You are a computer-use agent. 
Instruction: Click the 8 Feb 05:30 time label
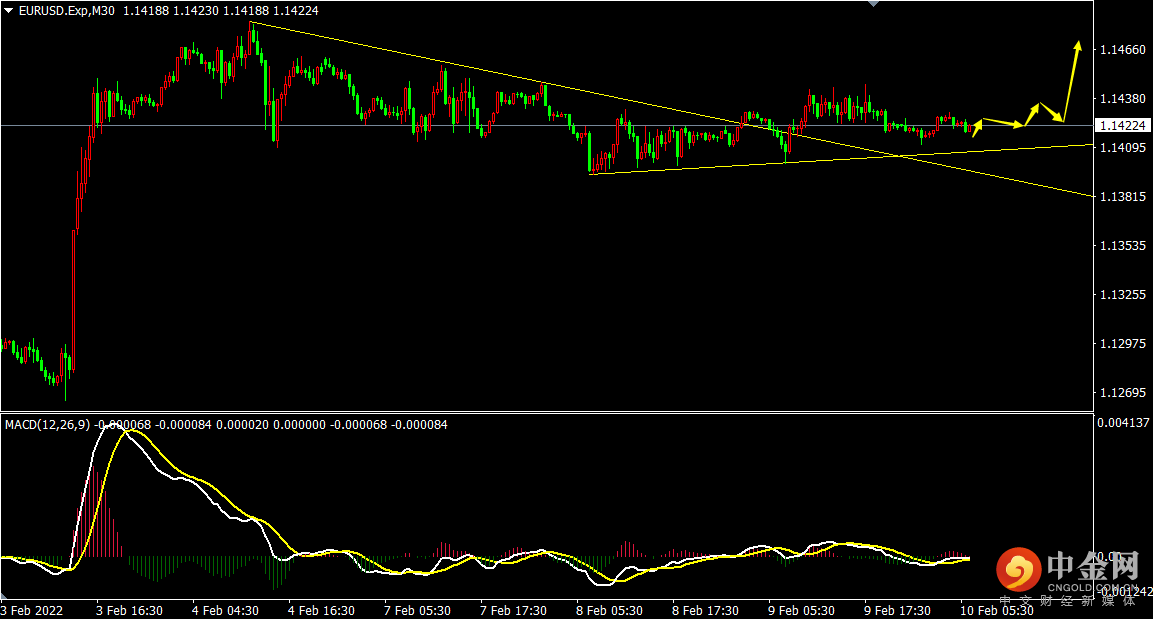tap(610, 611)
